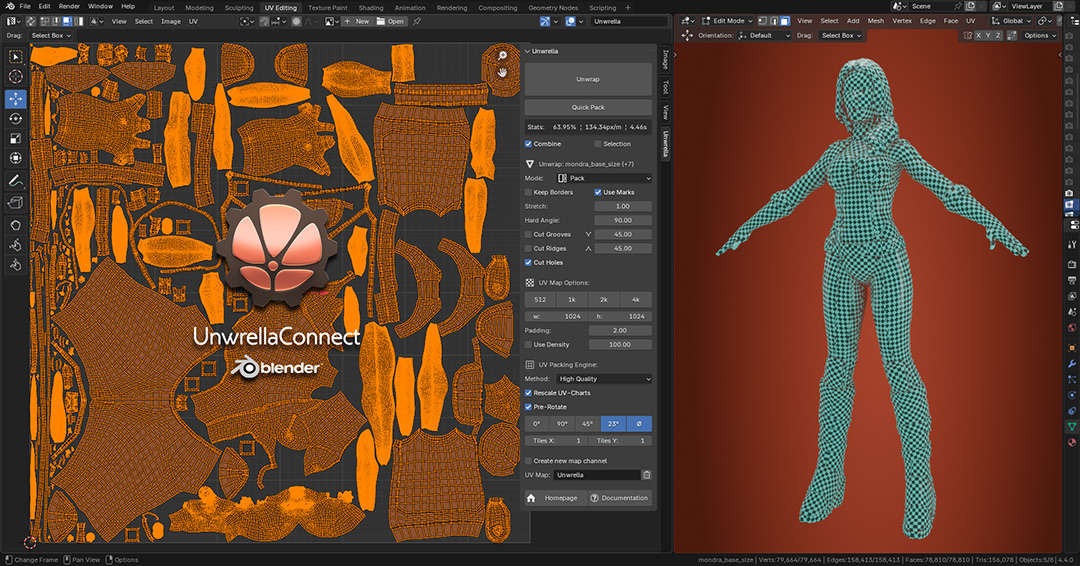Click the large Unwrap button

[x=588, y=79]
